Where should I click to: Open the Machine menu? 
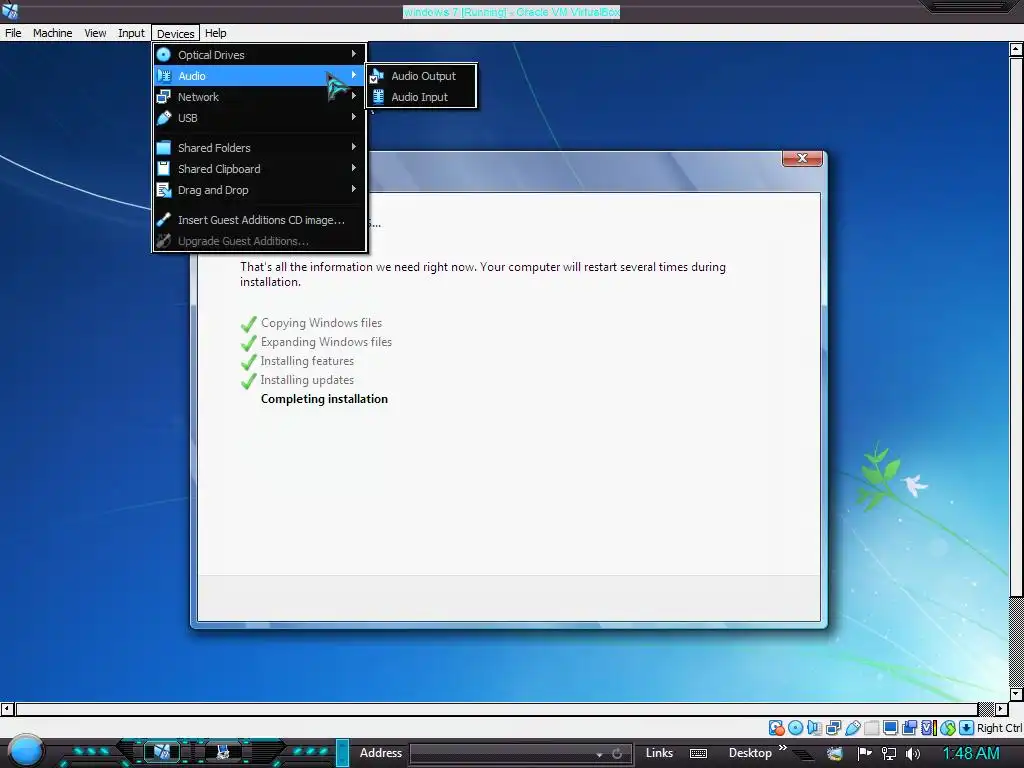(x=53, y=33)
